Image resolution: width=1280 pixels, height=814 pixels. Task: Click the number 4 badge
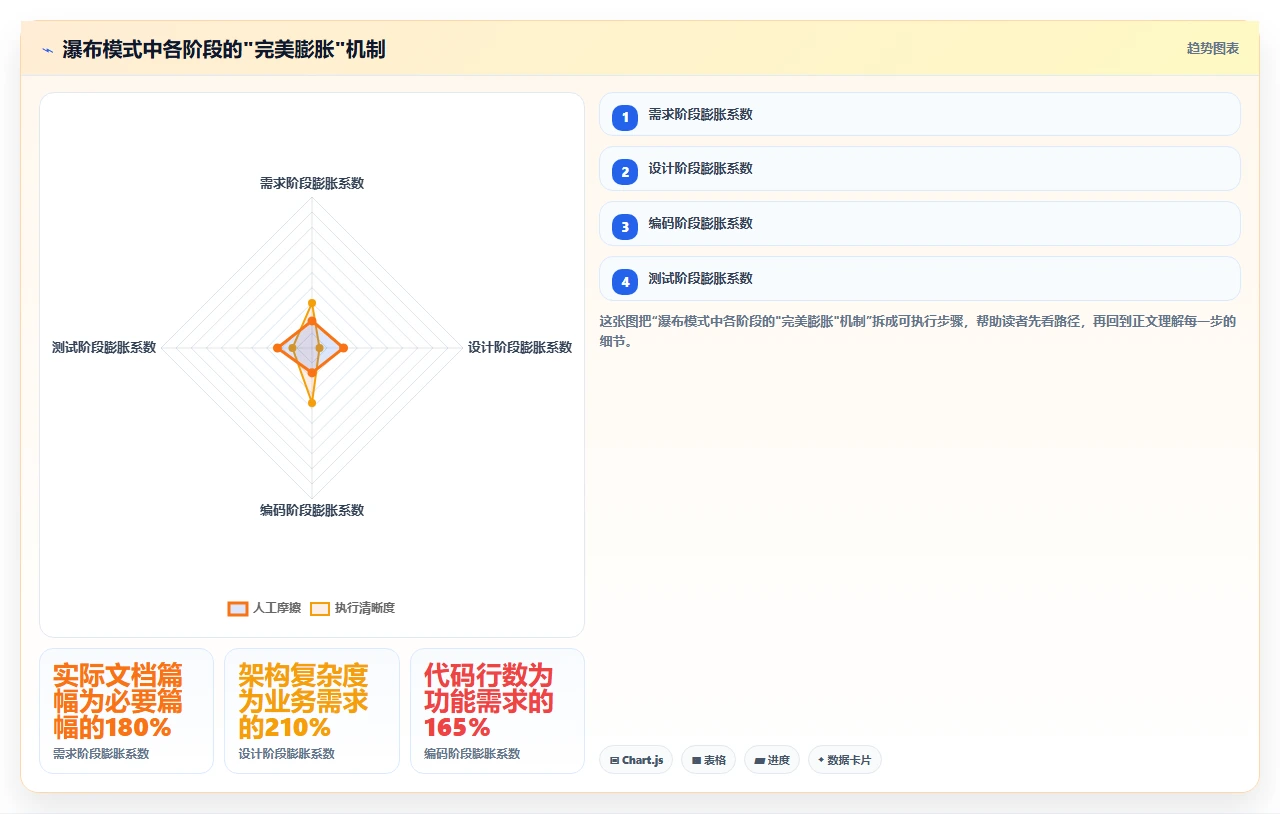625,282
